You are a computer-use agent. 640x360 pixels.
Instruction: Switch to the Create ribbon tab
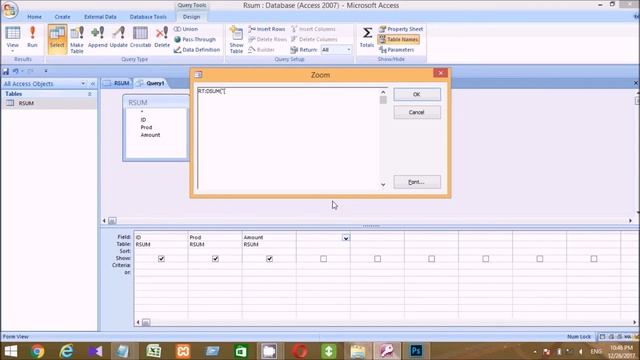point(62,17)
